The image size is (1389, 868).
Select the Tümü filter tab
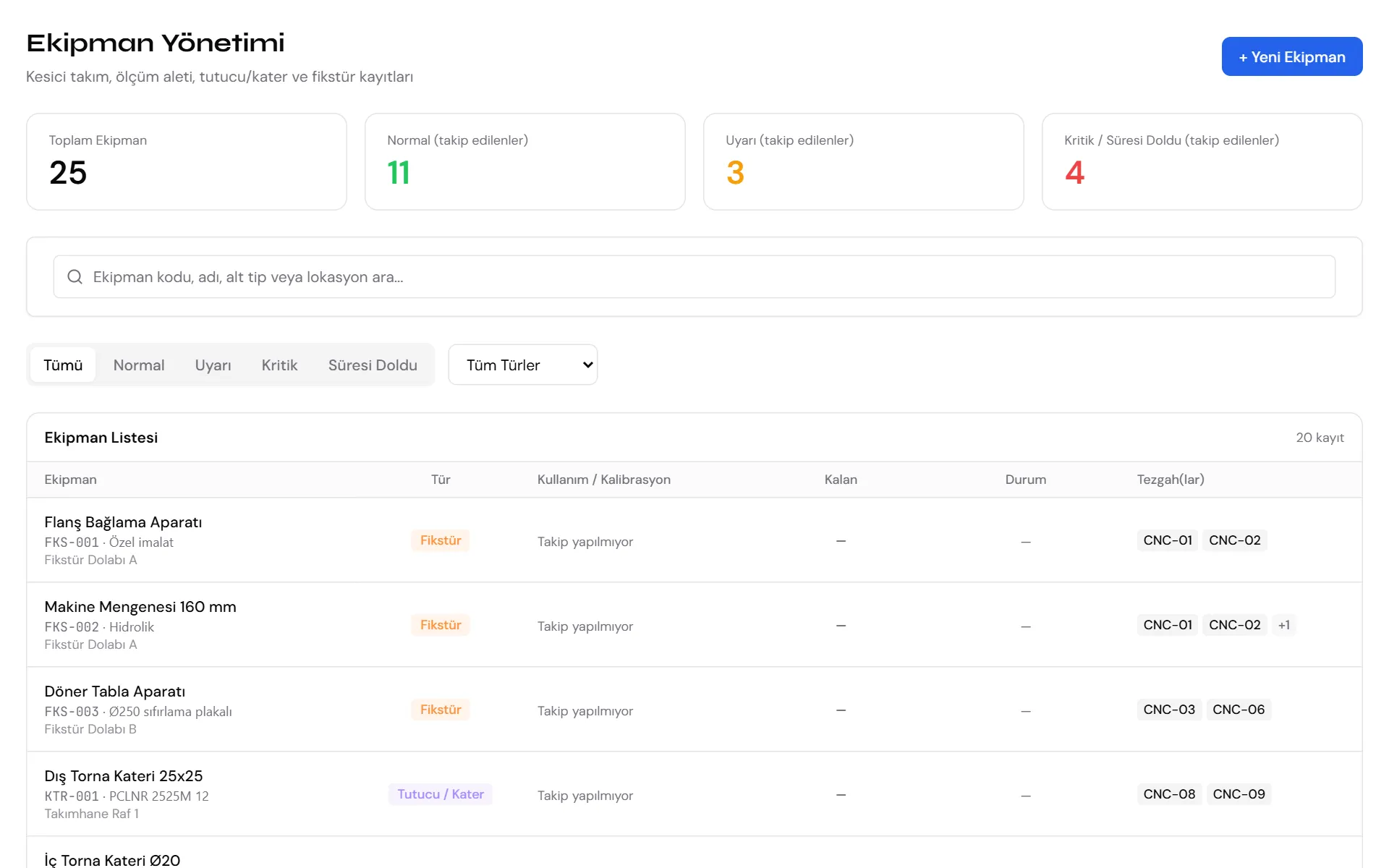tap(63, 365)
